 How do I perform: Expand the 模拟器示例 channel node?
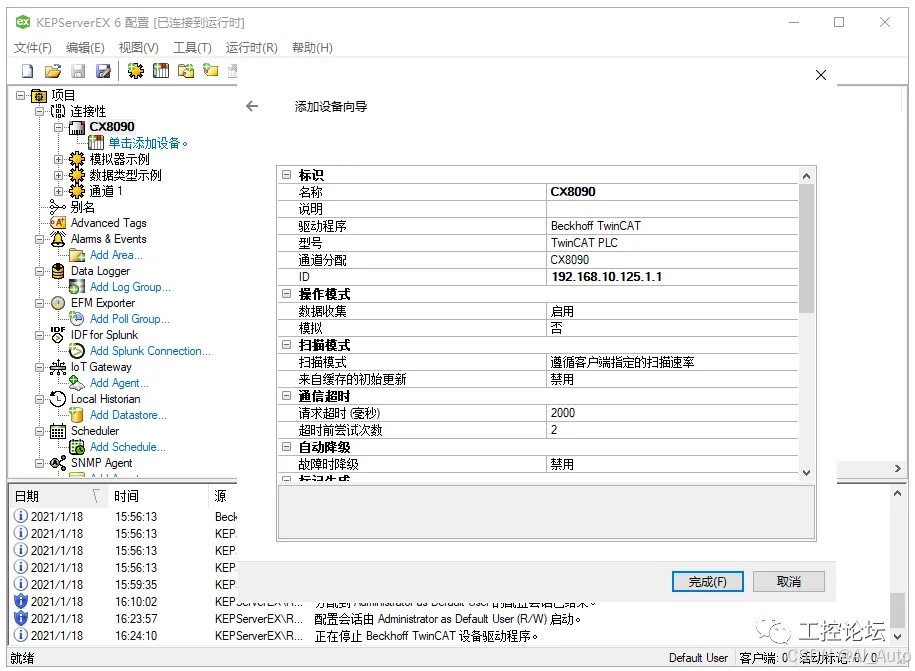[x=58, y=159]
